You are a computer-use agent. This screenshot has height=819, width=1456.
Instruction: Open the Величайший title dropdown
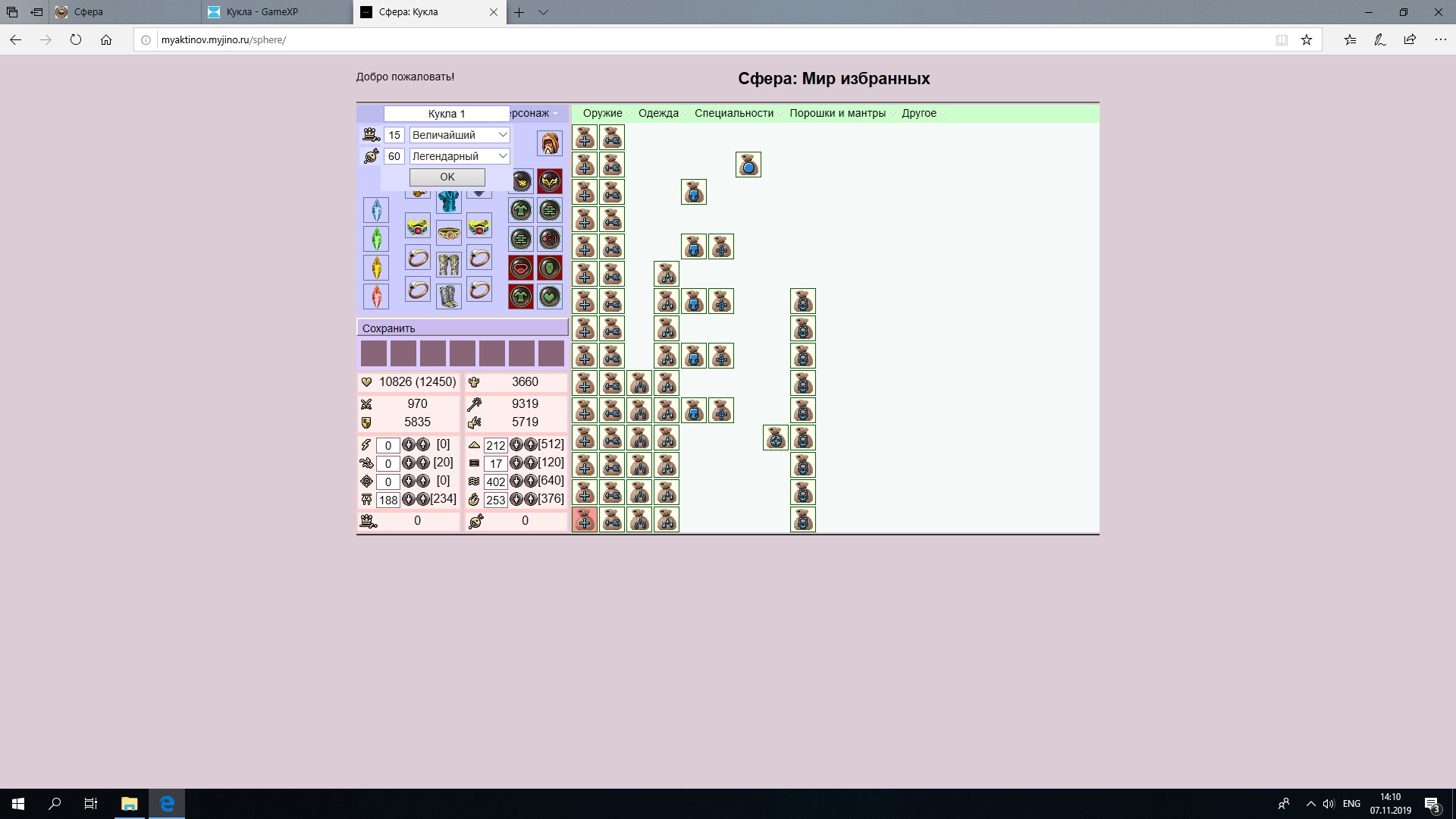point(460,135)
